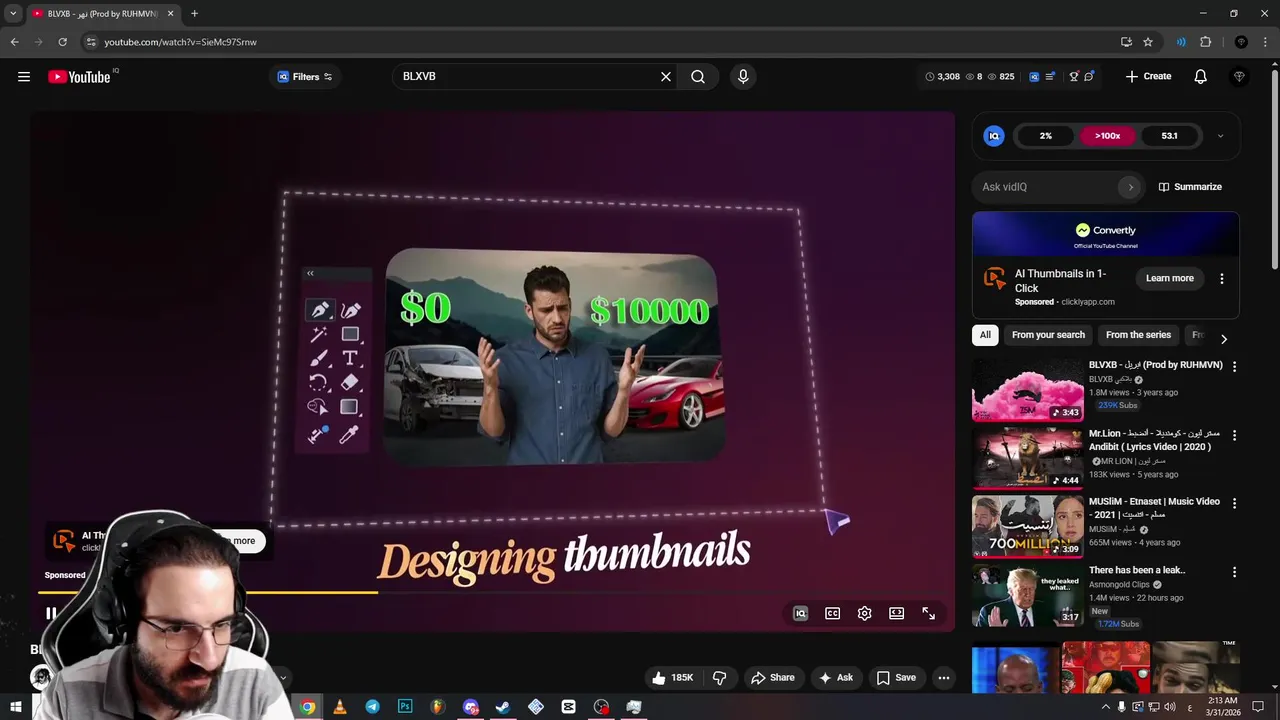Click the Create button
Screen dimensions: 1280x720
click(x=1148, y=76)
